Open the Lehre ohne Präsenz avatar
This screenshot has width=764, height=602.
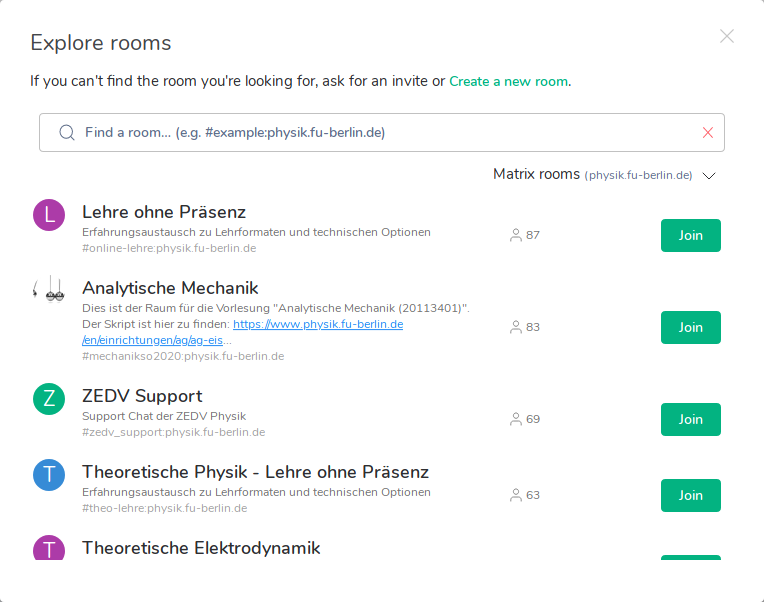coord(49,214)
